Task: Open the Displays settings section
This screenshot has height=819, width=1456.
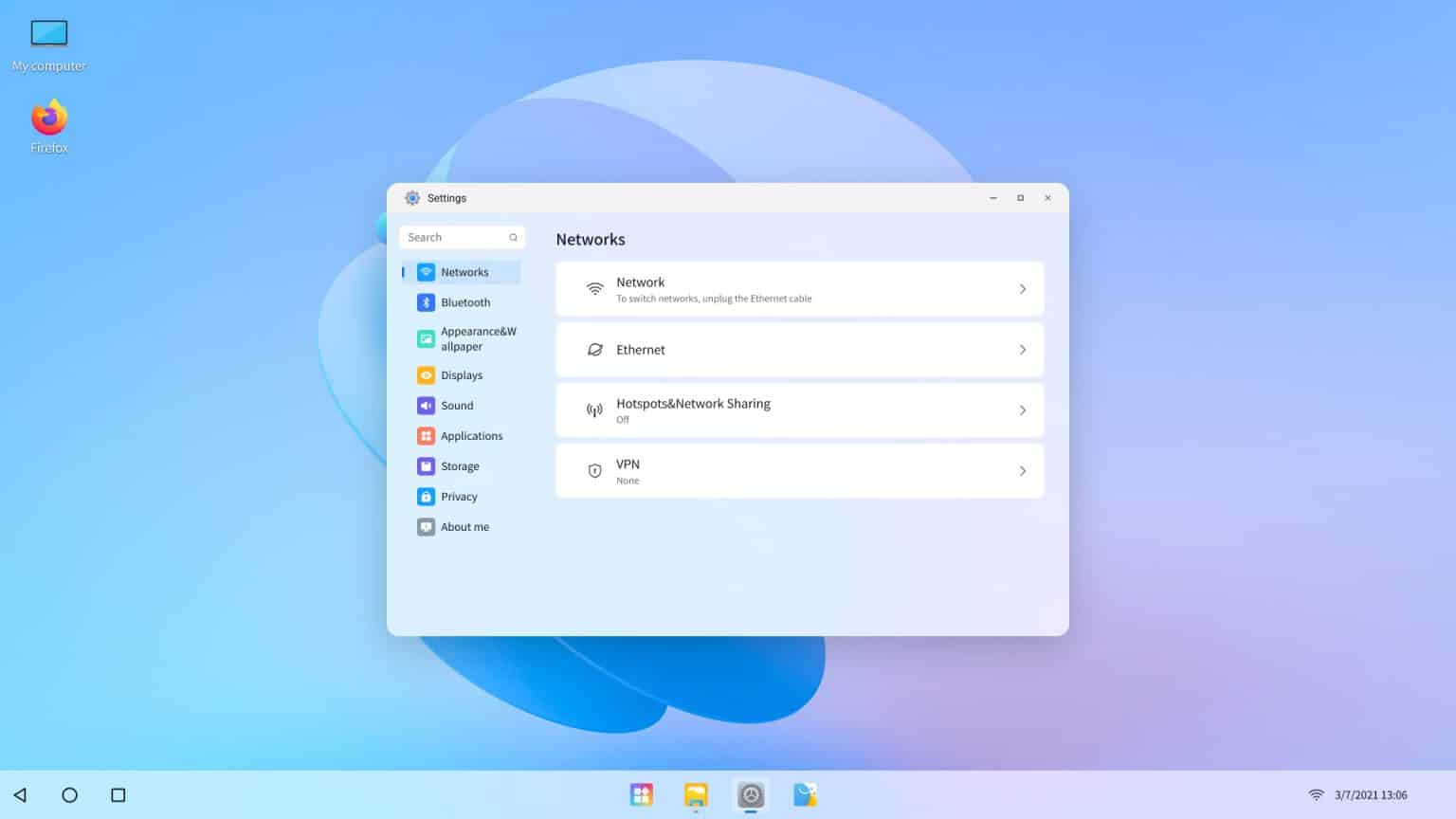Action: click(462, 374)
